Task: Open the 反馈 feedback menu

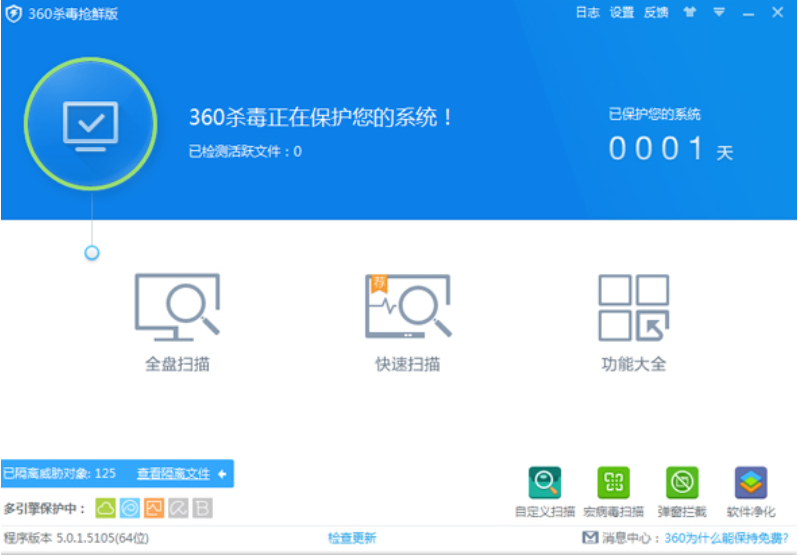Action: pyautogui.click(x=656, y=12)
